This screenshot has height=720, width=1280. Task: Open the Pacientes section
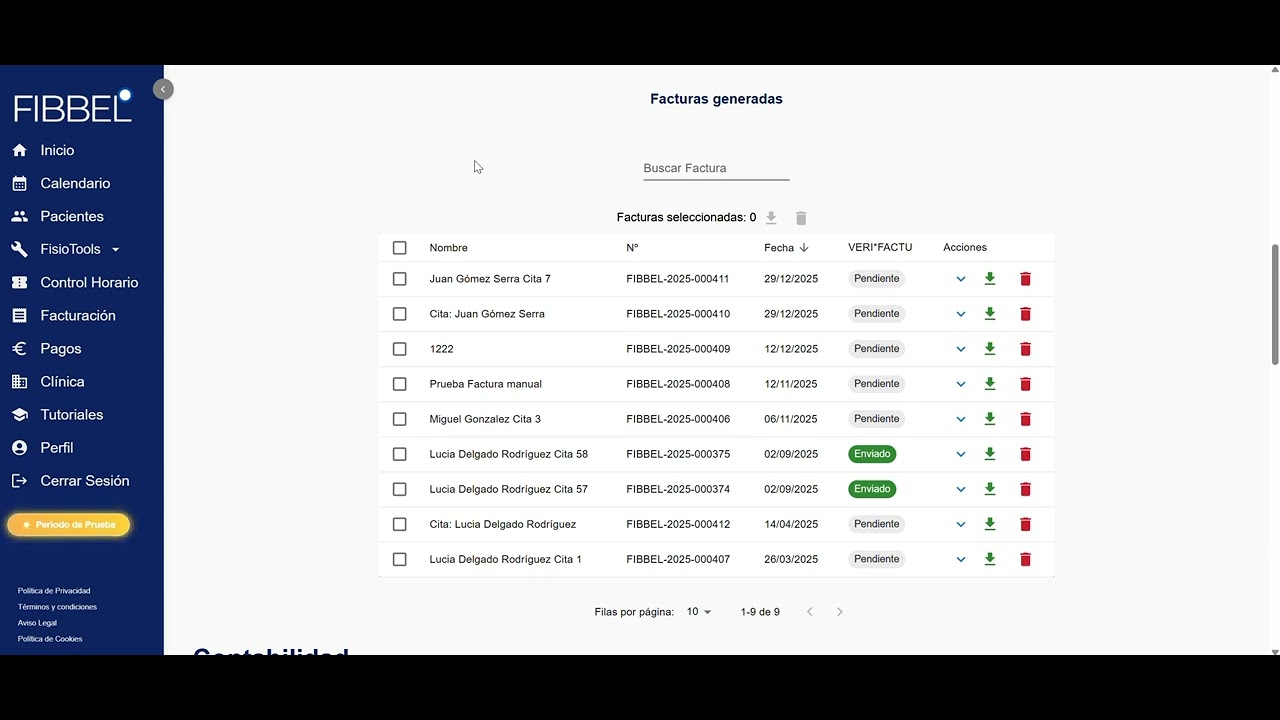72,216
